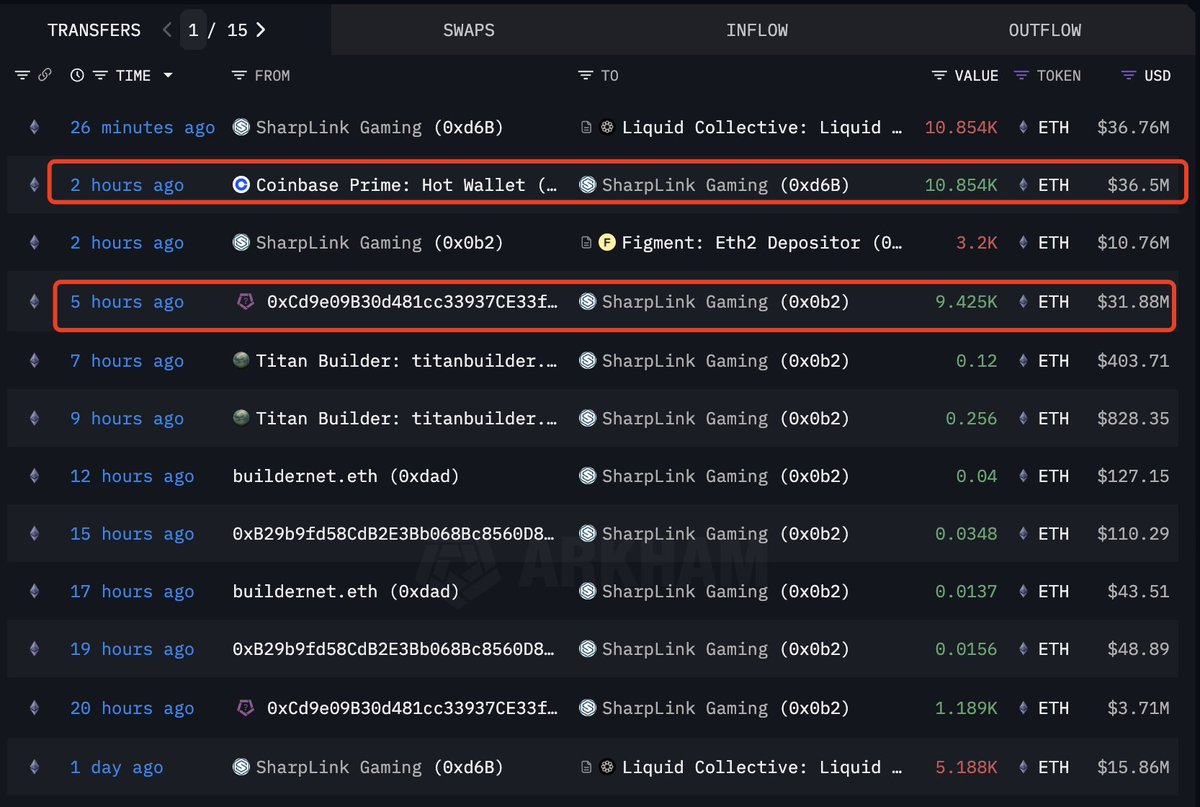Open 'Liquid Collective' label in the 26 minutes ago row
Viewport: 1200px width, 807px height.
pyautogui.click(x=762, y=127)
